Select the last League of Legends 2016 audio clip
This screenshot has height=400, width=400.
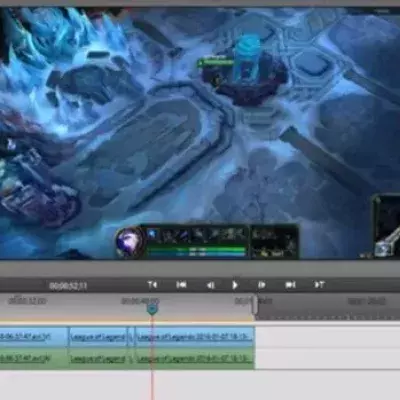point(195,359)
